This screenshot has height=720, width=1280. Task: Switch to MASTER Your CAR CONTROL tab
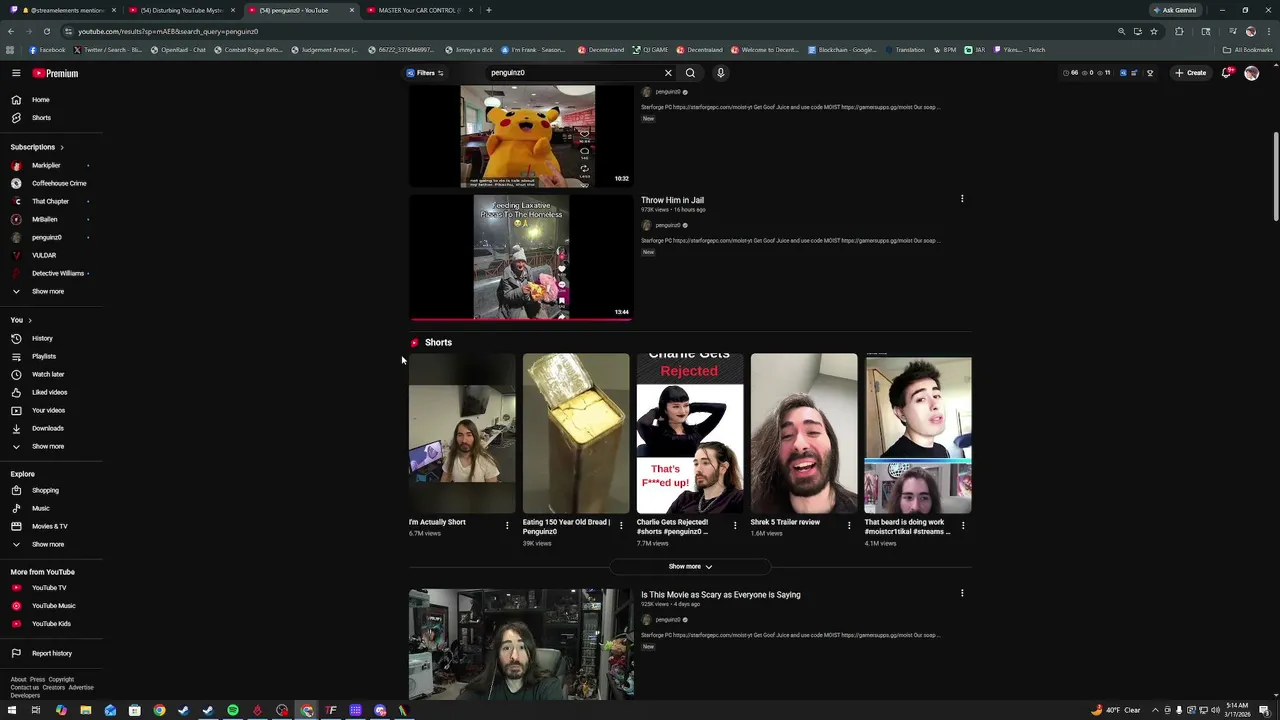coord(417,10)
